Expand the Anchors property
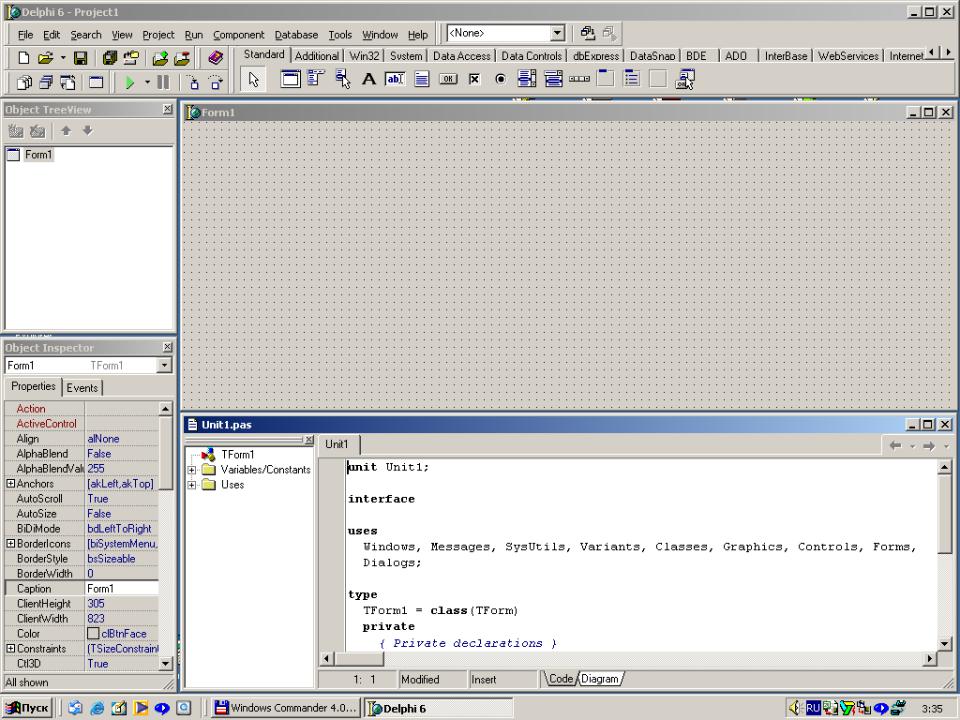 10,484
